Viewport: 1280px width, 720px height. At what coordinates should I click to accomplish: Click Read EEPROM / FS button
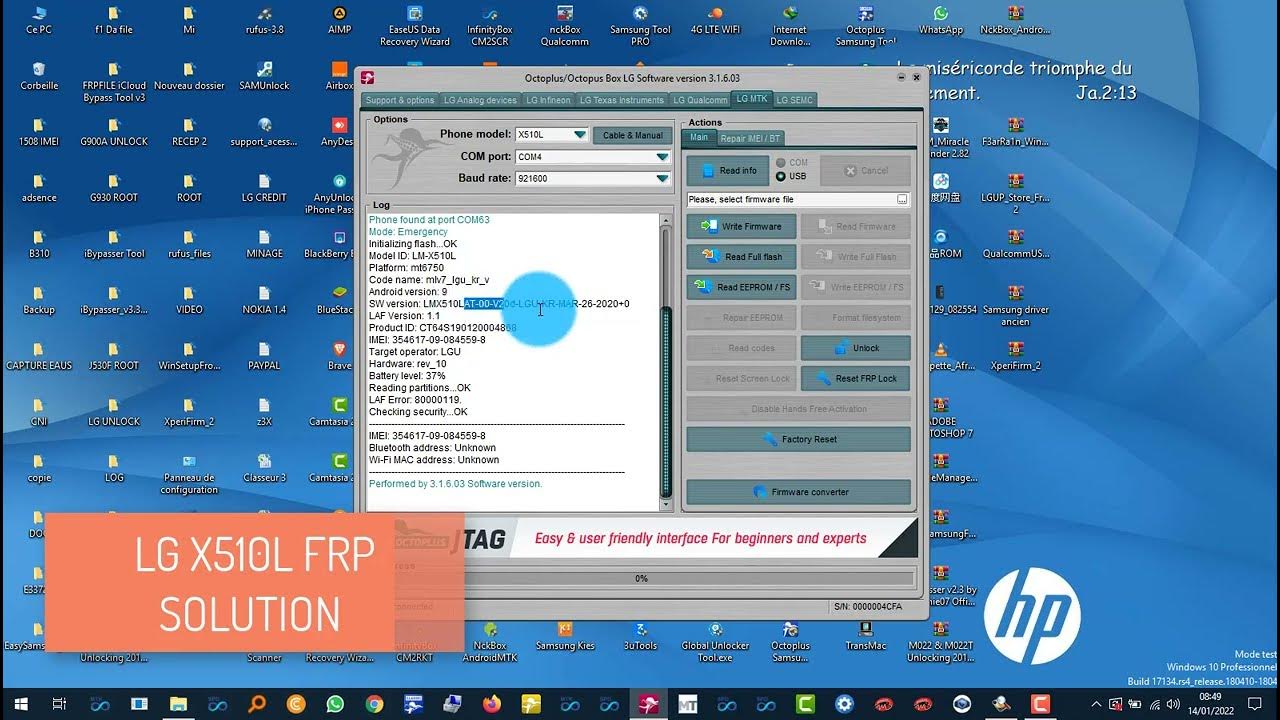click(x=742, y=287)
